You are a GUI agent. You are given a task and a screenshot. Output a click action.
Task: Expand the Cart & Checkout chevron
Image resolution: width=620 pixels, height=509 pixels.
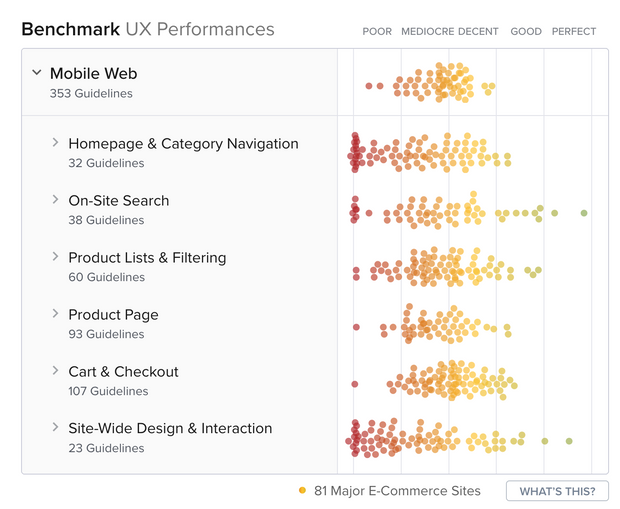[56, 371]
